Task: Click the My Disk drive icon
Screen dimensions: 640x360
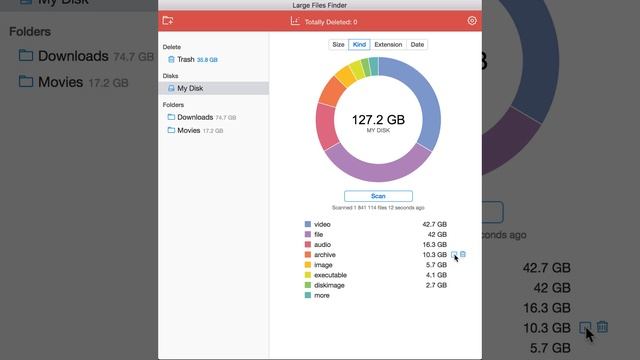Action: [x=171, y=88]
